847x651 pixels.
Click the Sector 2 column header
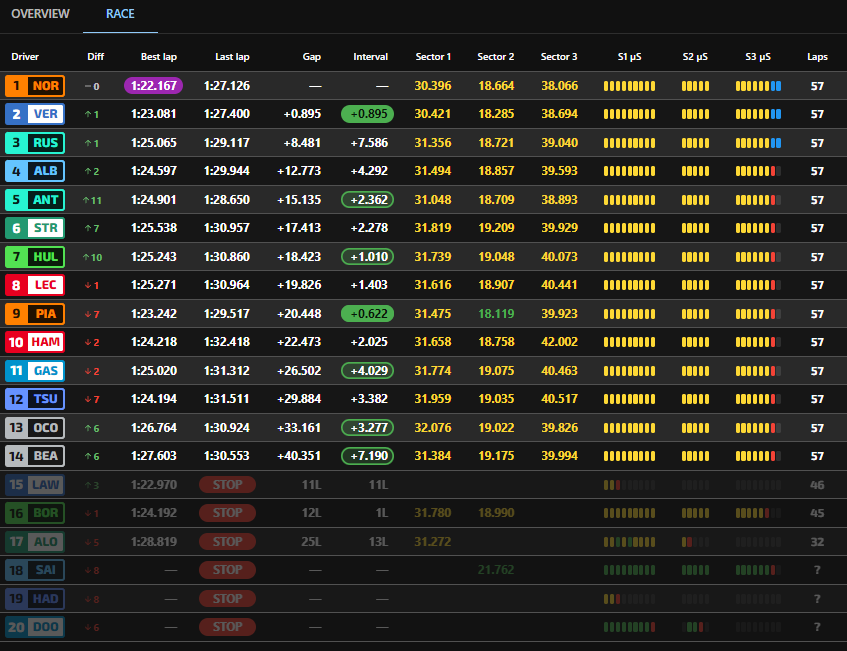pyautogui.click(x=496, y=57)
